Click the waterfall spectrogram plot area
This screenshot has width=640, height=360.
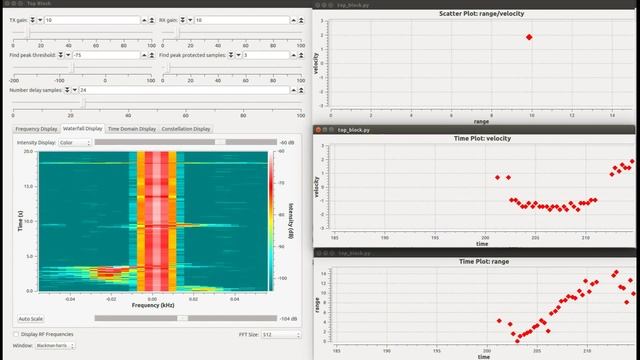(x=153, y=221)
